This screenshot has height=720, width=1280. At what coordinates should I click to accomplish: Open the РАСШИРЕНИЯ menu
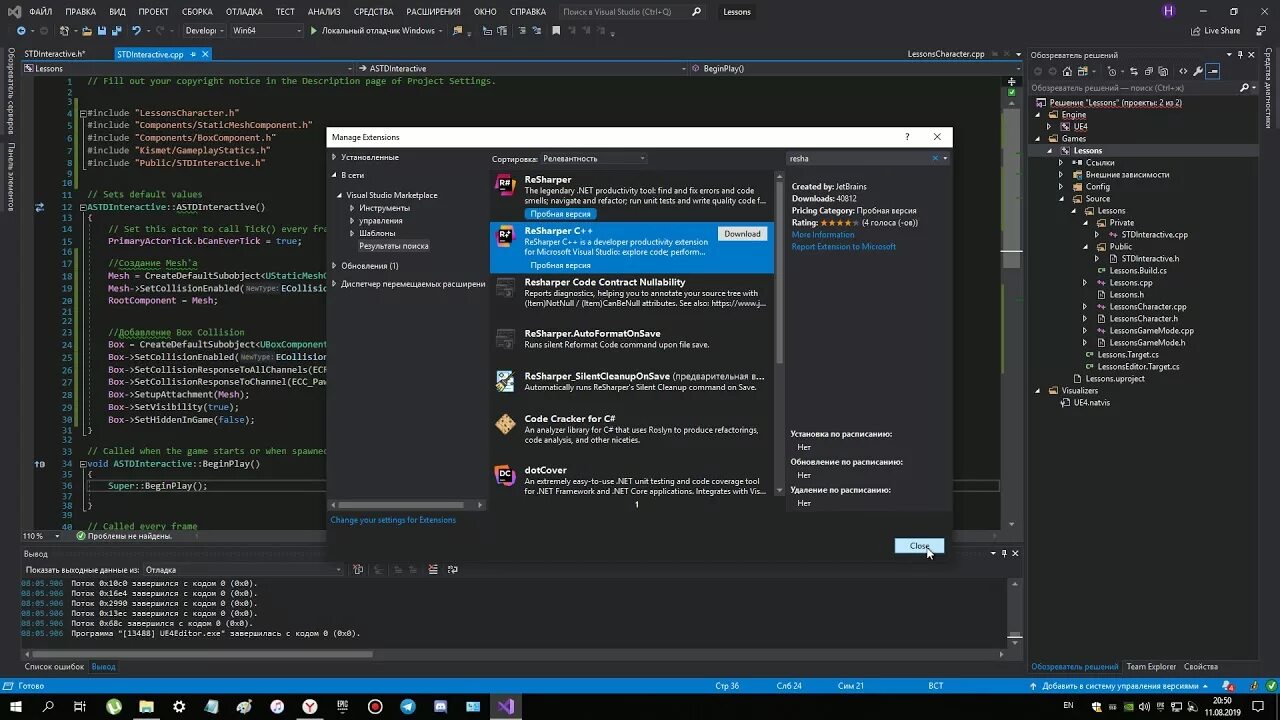click(x=433, y=12)
